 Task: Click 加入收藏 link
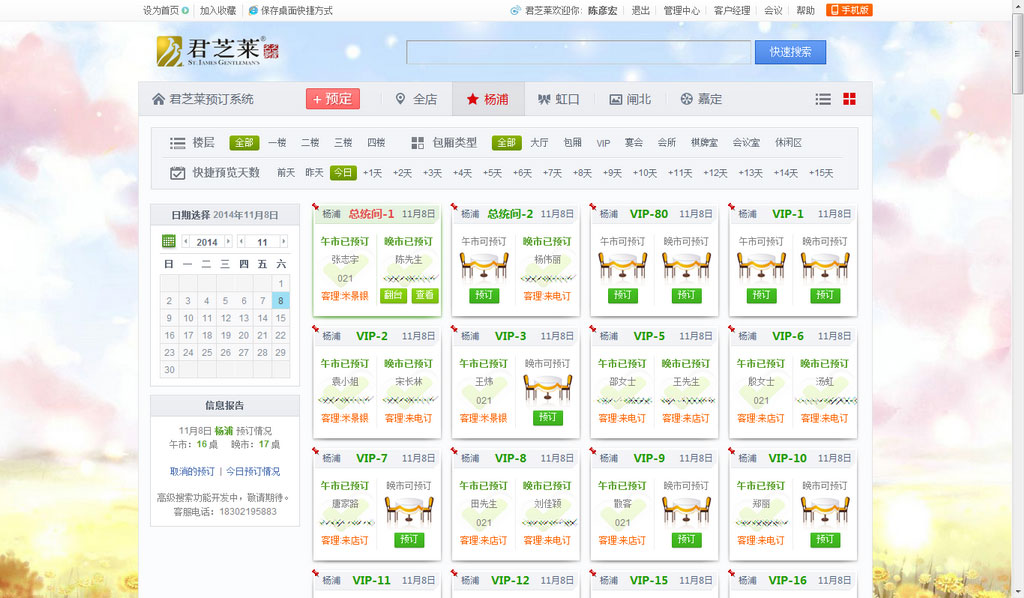[x=217, y=10]
